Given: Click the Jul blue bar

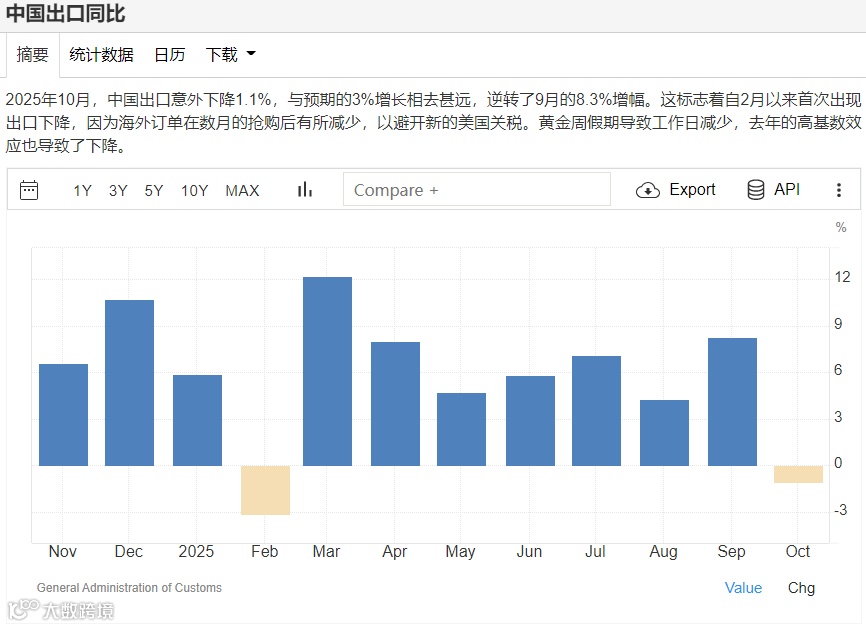Looking at the screenshot, I should [x=596, y=411].
